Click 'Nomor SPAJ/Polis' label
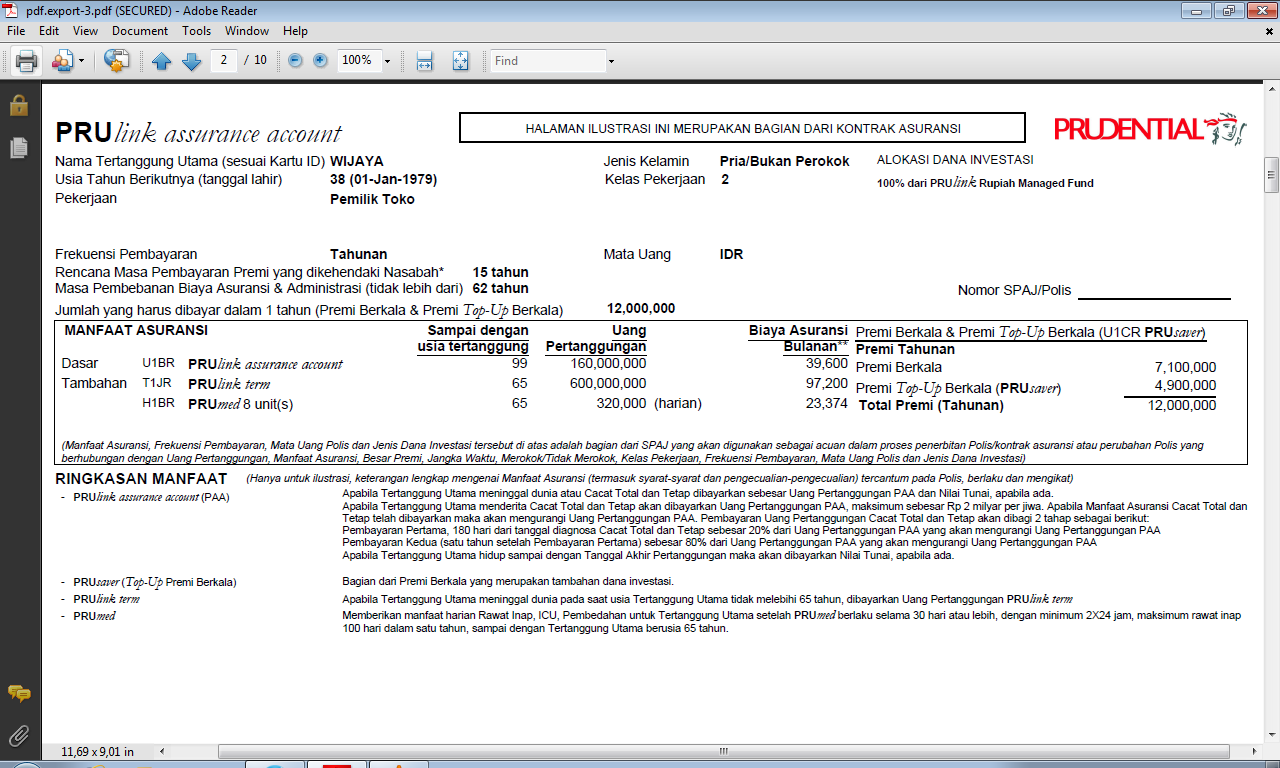Viewport: 1280px width, 768px height. click(1014, 291)
